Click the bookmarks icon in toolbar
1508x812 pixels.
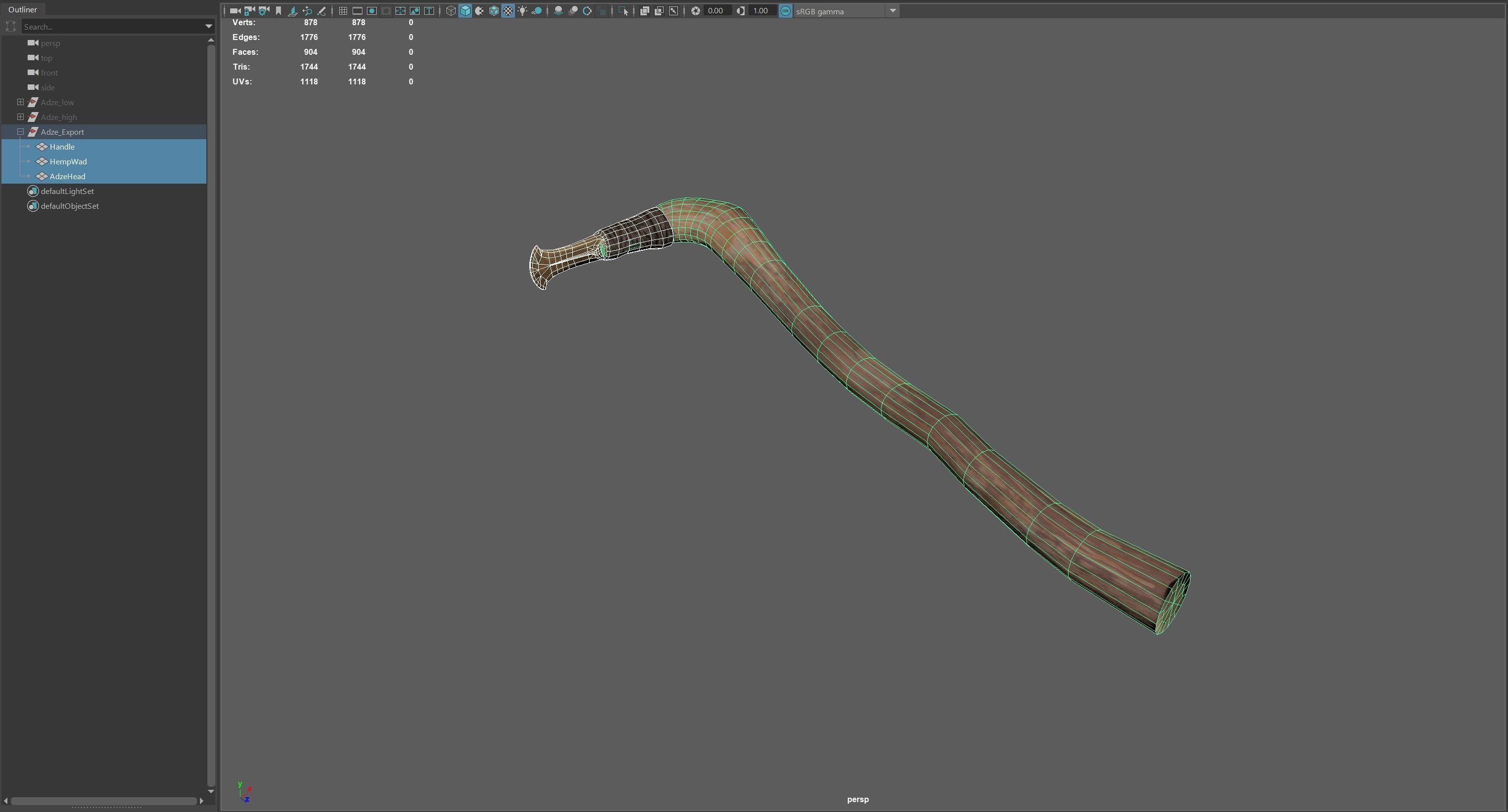(278, 10)
